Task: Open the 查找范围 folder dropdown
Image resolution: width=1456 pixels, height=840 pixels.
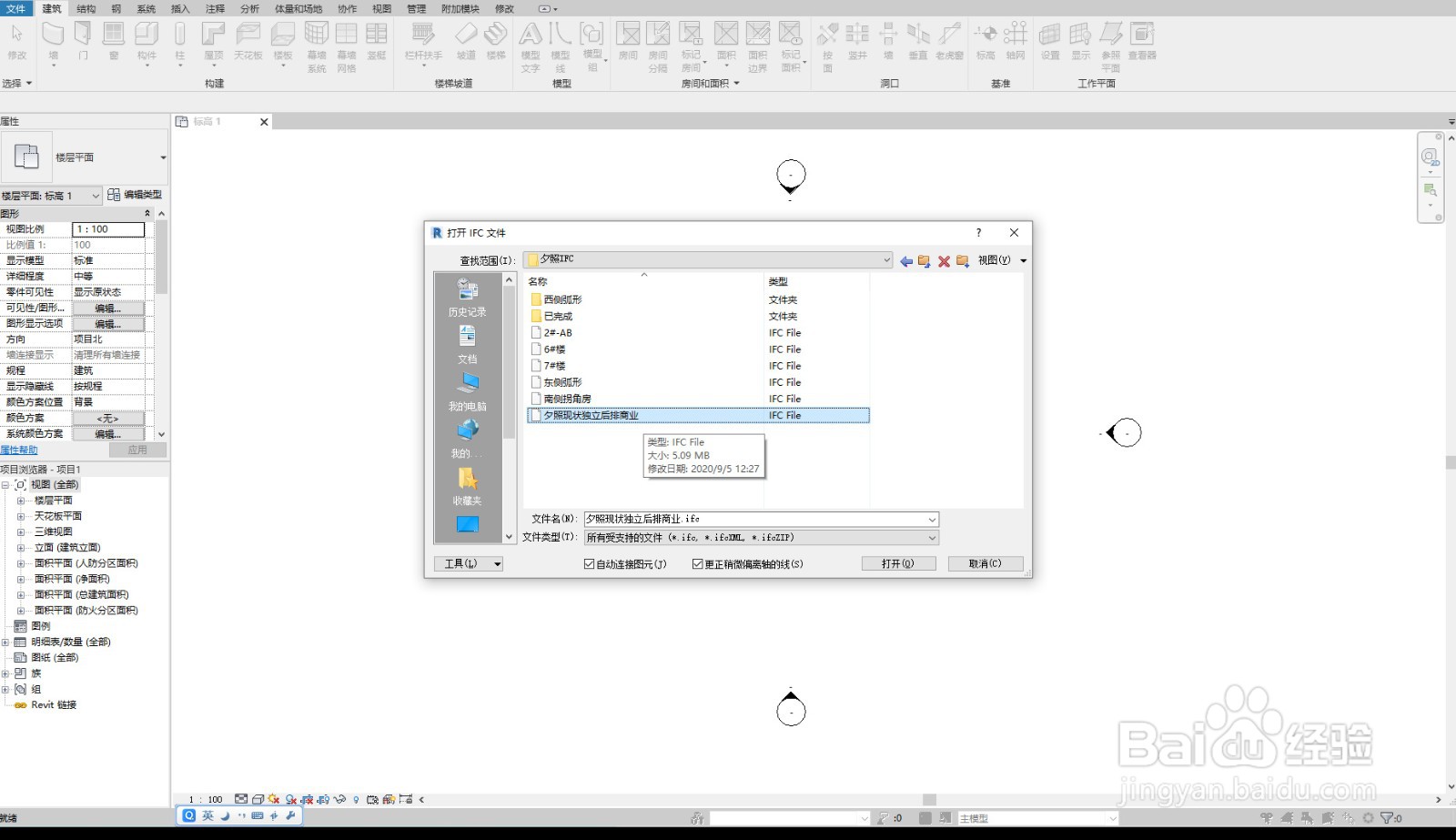Action: pyautogui.click(x=886, y=260)
